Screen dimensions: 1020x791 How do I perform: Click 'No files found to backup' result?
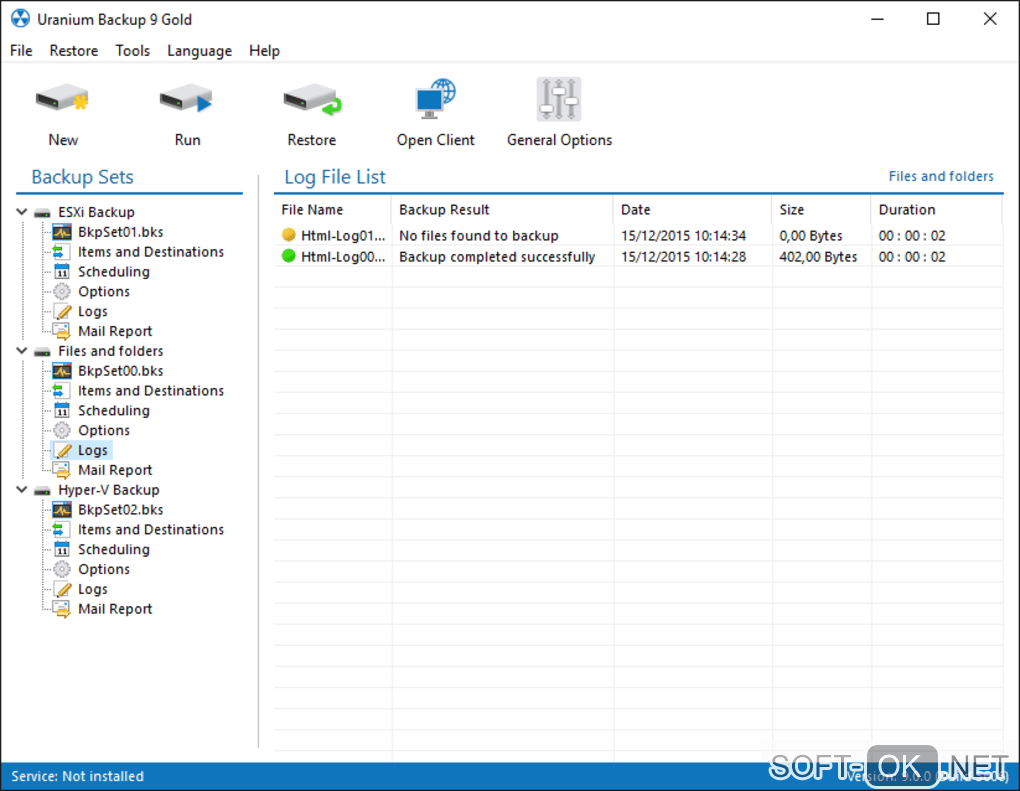click(479, 235)
